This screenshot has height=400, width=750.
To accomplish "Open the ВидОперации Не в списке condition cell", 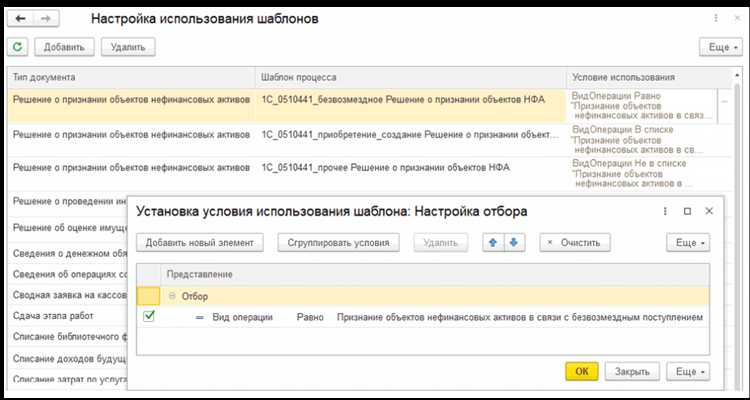I will (650, 173).
